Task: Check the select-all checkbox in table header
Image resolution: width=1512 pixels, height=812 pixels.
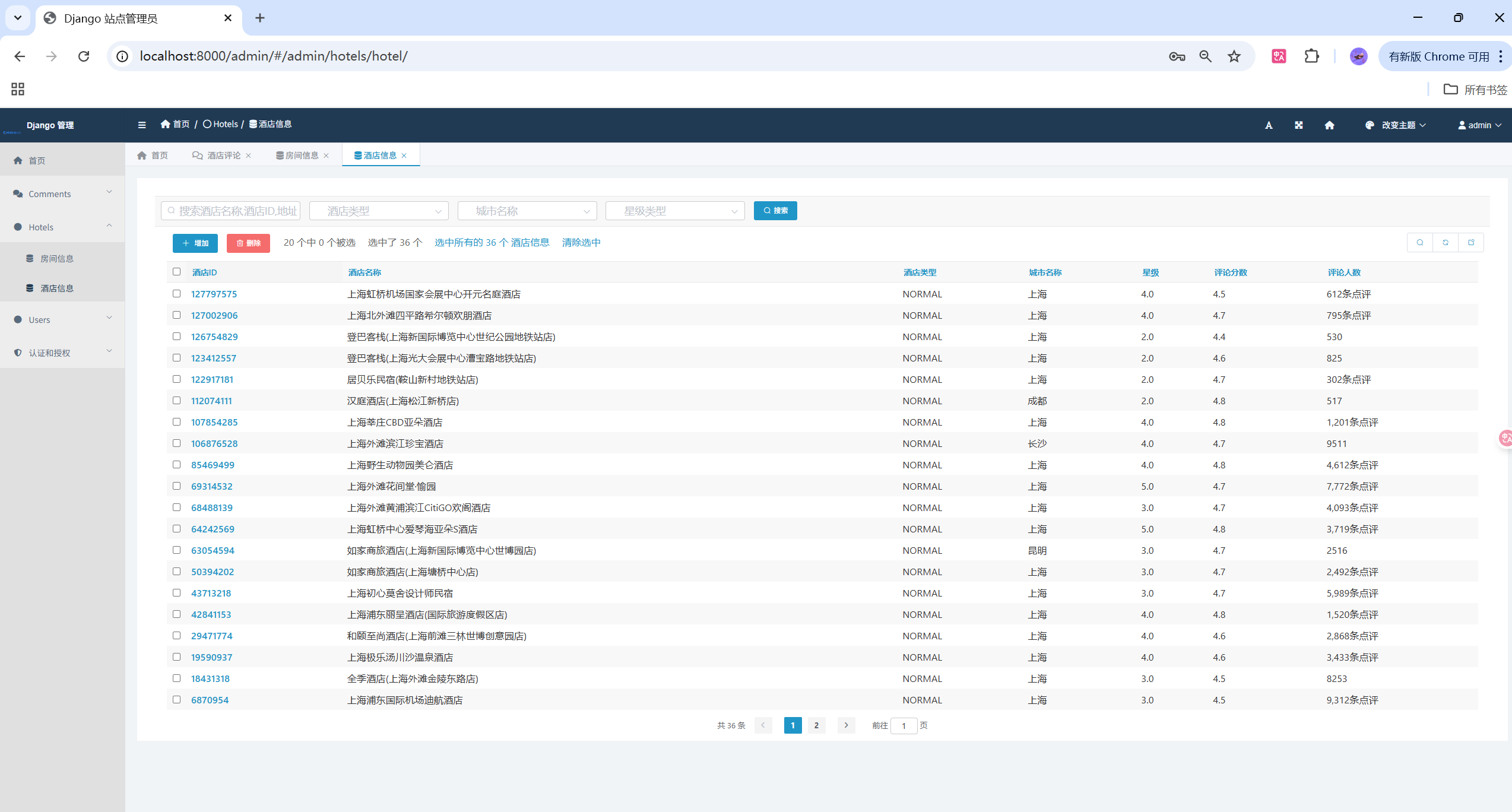Action: (x=176, y=272)
